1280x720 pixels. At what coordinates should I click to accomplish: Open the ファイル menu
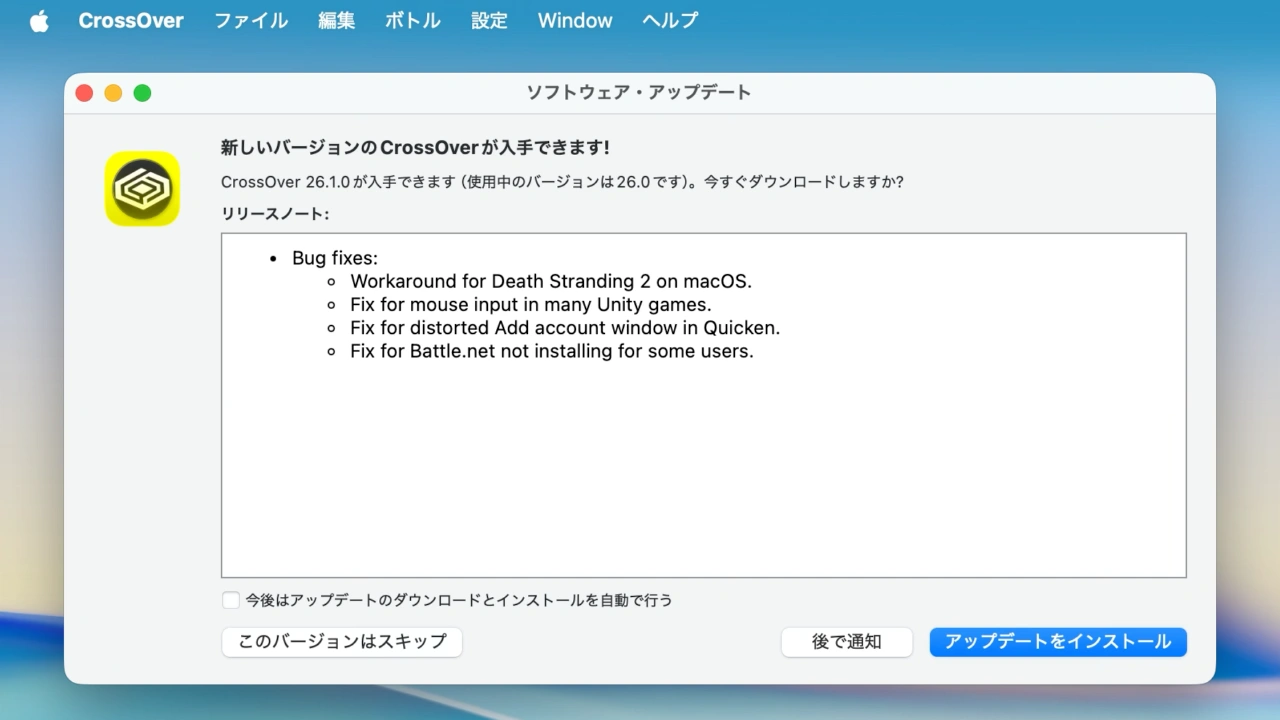251,21
